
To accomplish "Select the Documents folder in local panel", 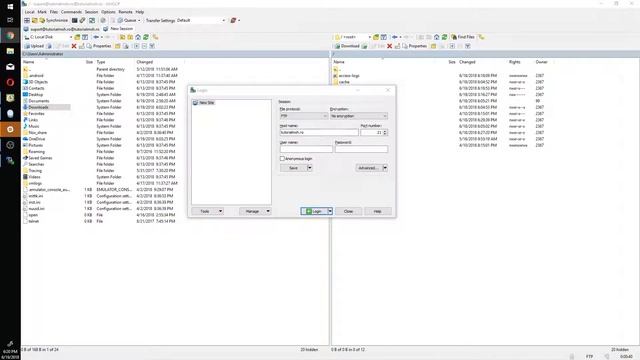I will pyautogui.click(x=39, y=101).
